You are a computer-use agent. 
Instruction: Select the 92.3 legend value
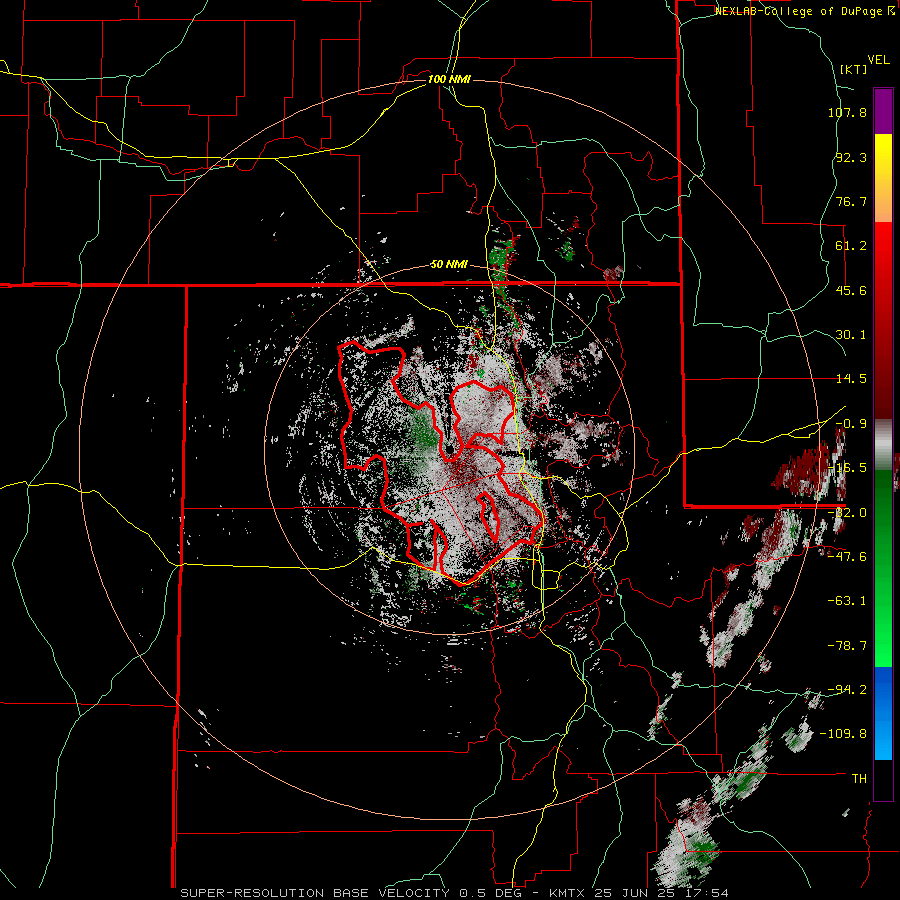(851, 157)
